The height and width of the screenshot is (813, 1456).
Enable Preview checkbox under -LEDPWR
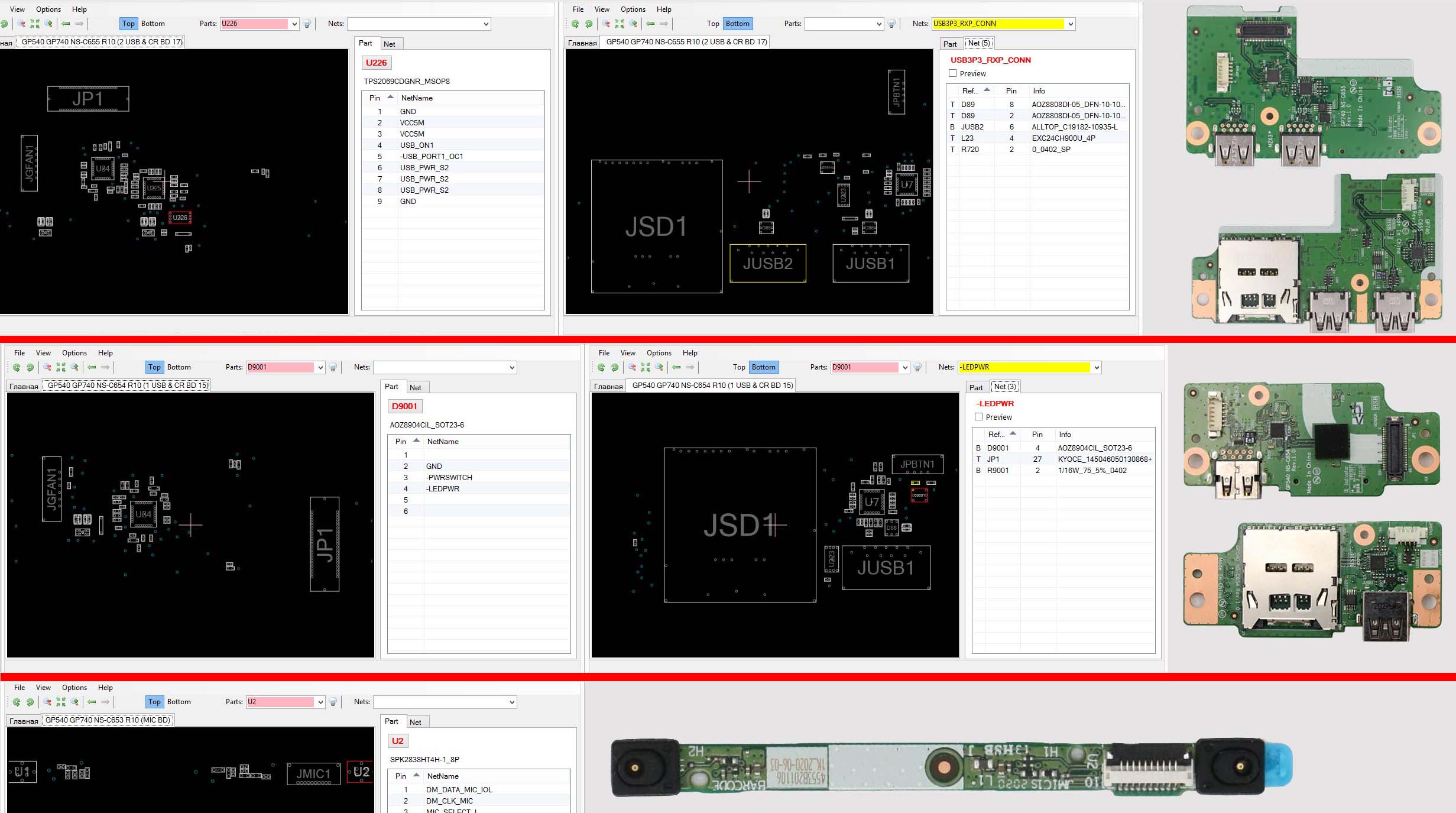pyautogui.click(x=978, y=417)
